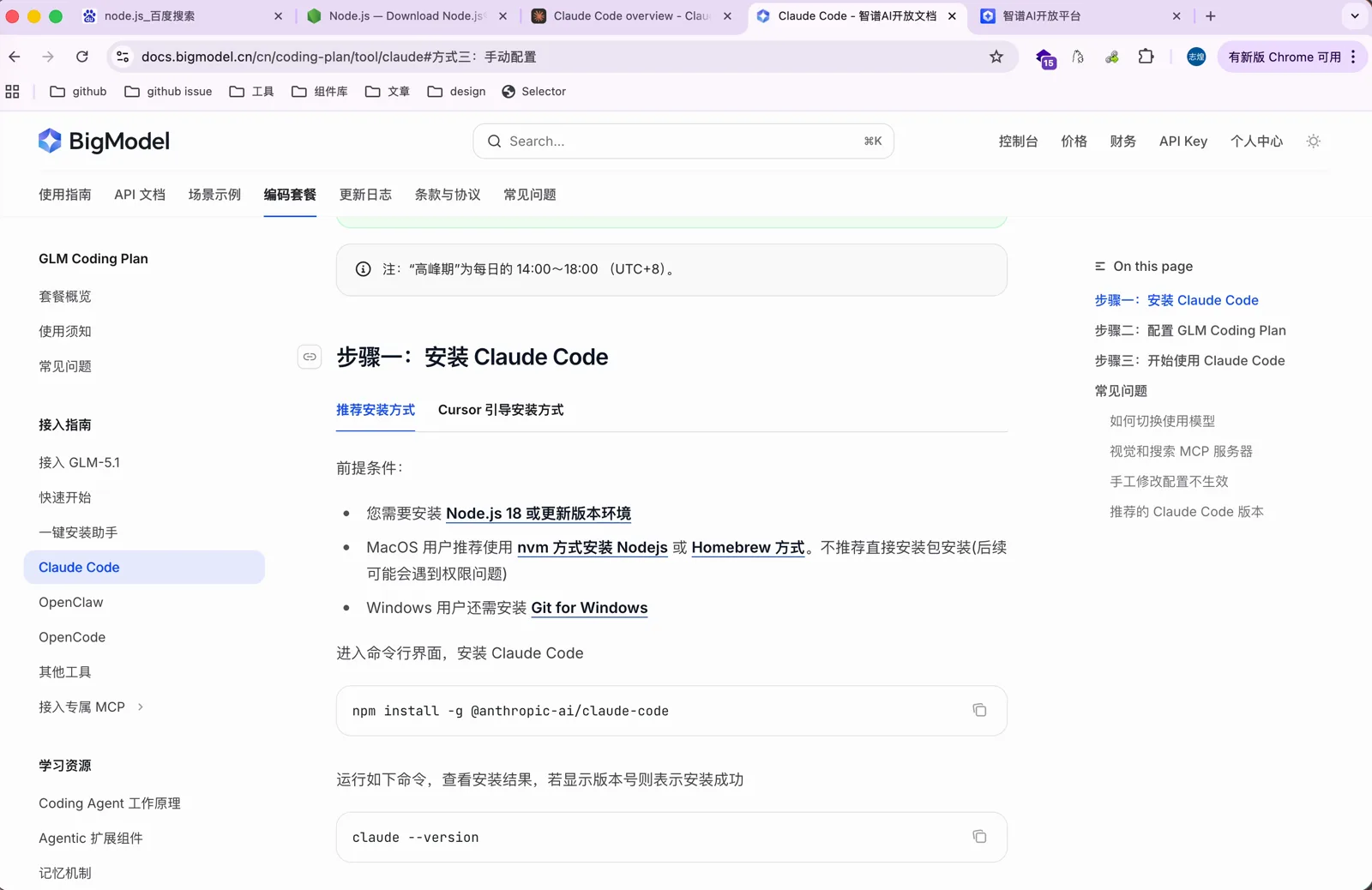Open the 组件库 bookmark folder
The width and height of the screenshot is (1372, 890).
pyautogui.click(x=319, y=92)
